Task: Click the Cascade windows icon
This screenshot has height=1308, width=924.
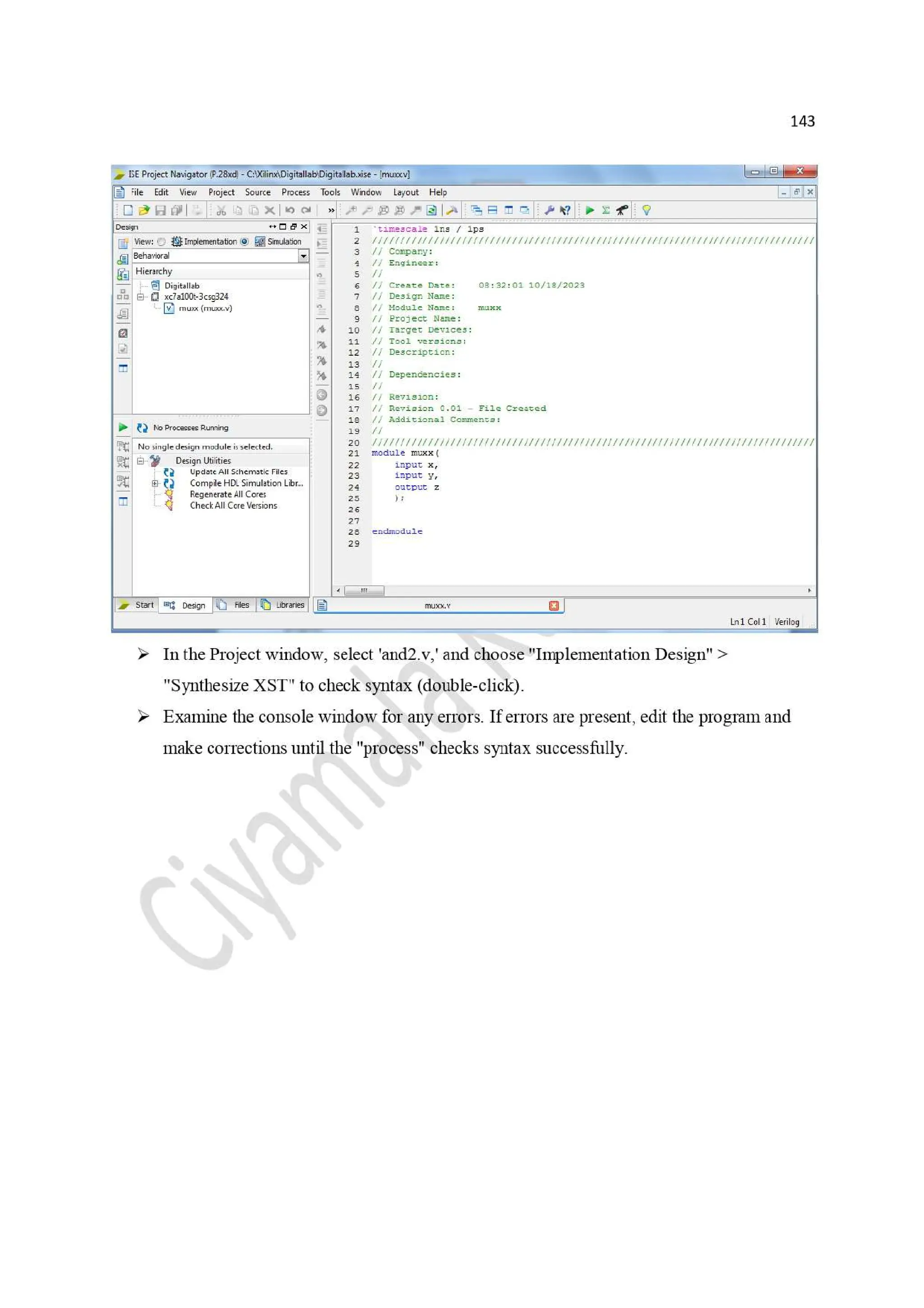Action: pyautogui.click(x=476, y=210)
